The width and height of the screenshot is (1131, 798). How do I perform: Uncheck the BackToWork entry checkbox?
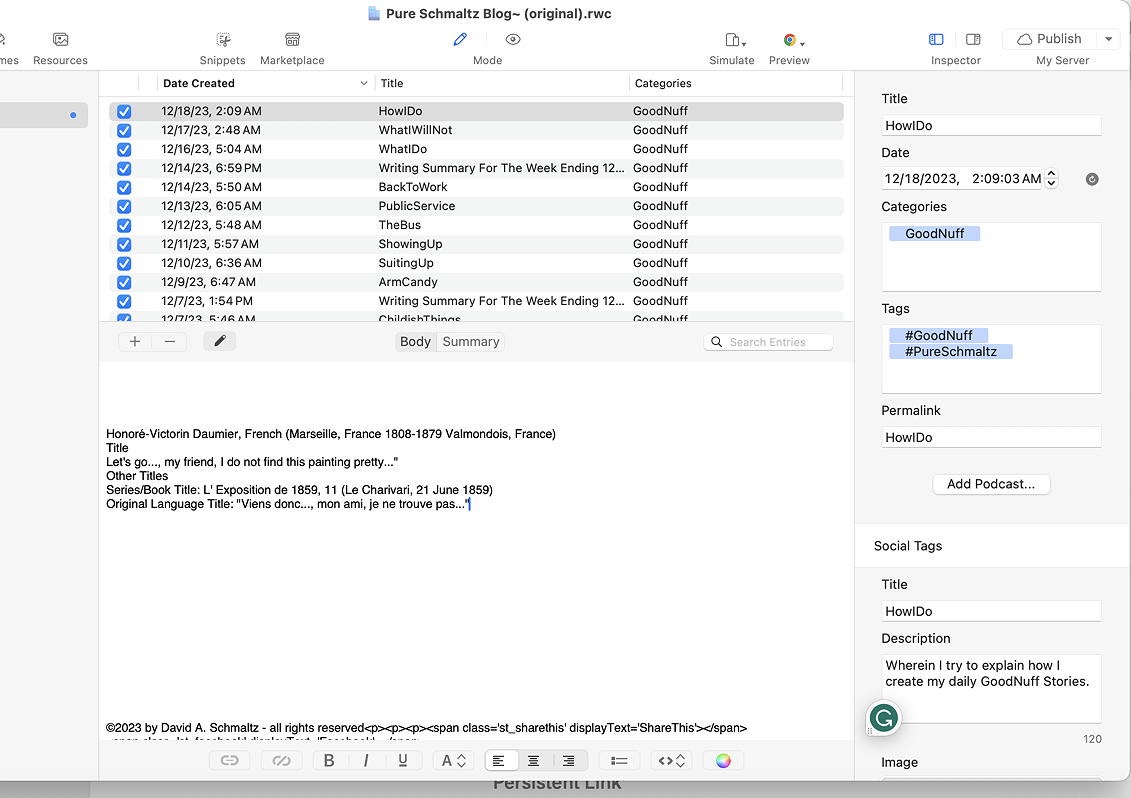(x=124, y=188)
